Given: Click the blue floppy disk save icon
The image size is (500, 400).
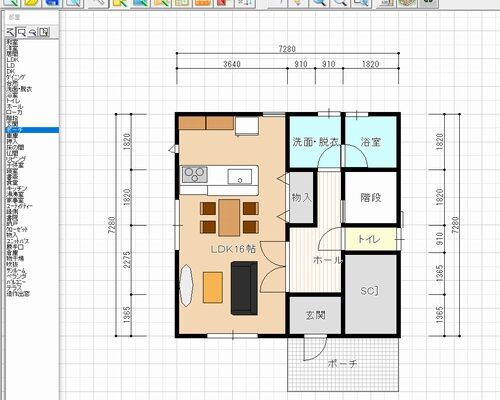Looking at the screenshot, I should click(x=52, y=3).
